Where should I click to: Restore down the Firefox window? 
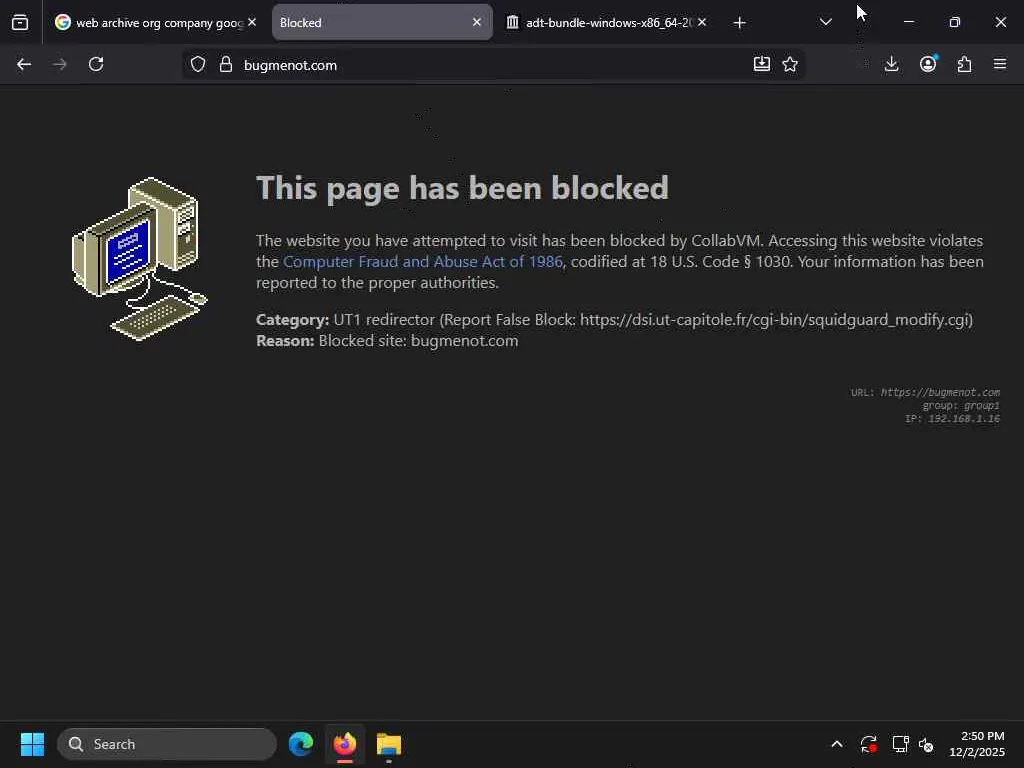[955, 22]
